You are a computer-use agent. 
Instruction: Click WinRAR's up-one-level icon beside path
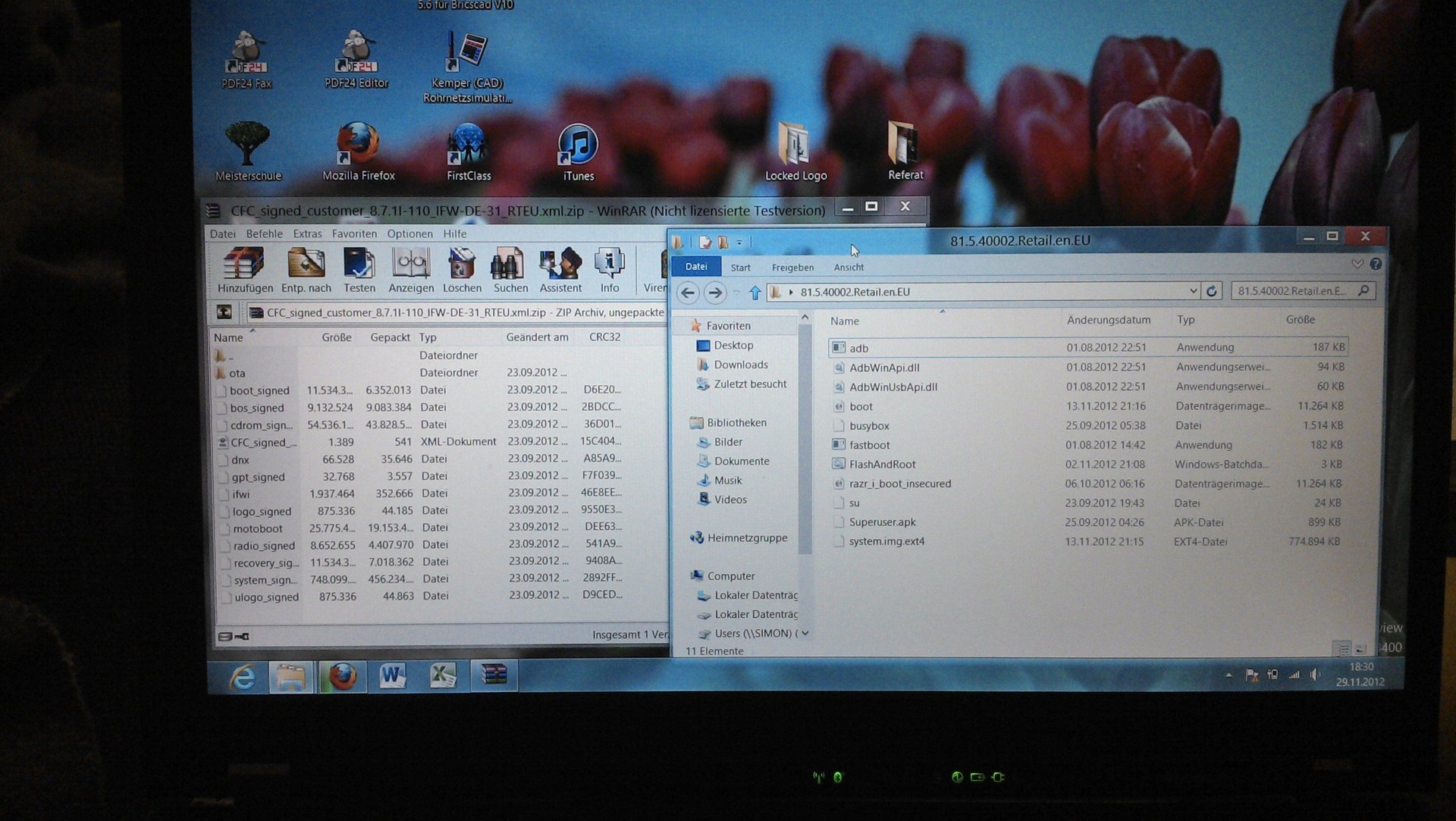click(x=224, y=312)
